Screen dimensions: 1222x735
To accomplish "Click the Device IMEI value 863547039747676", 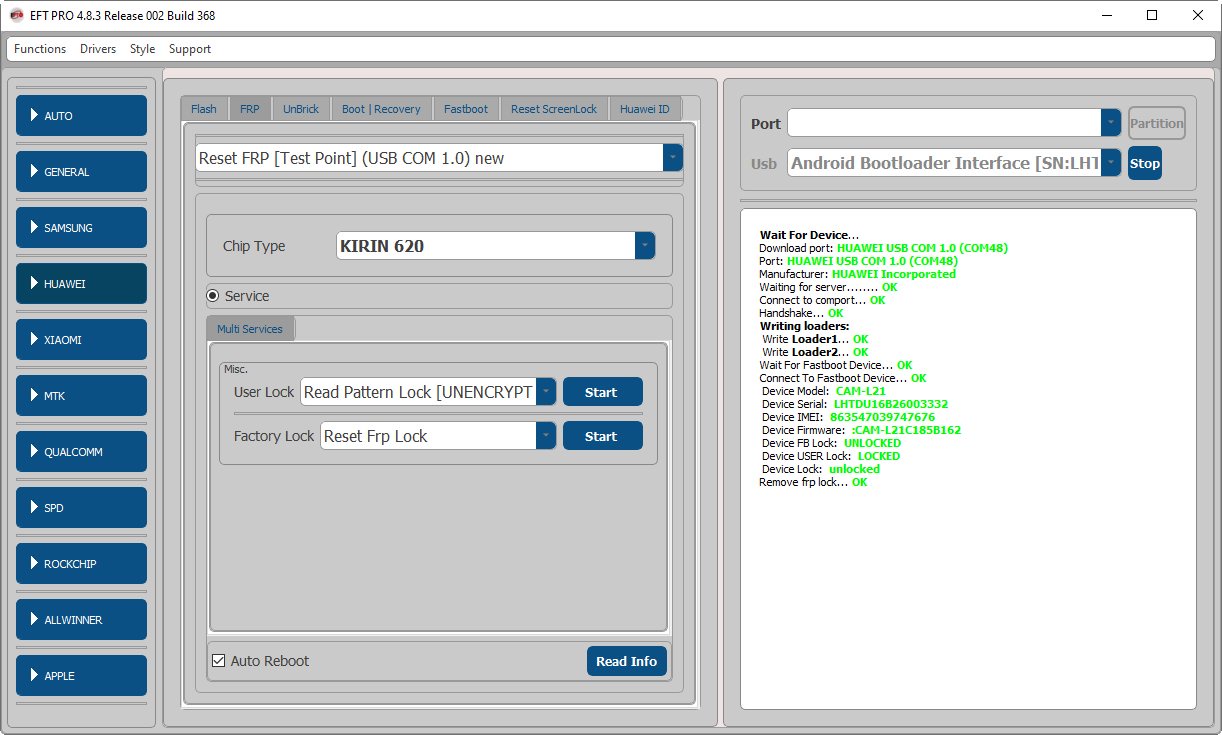I will [x=882, y=417].
